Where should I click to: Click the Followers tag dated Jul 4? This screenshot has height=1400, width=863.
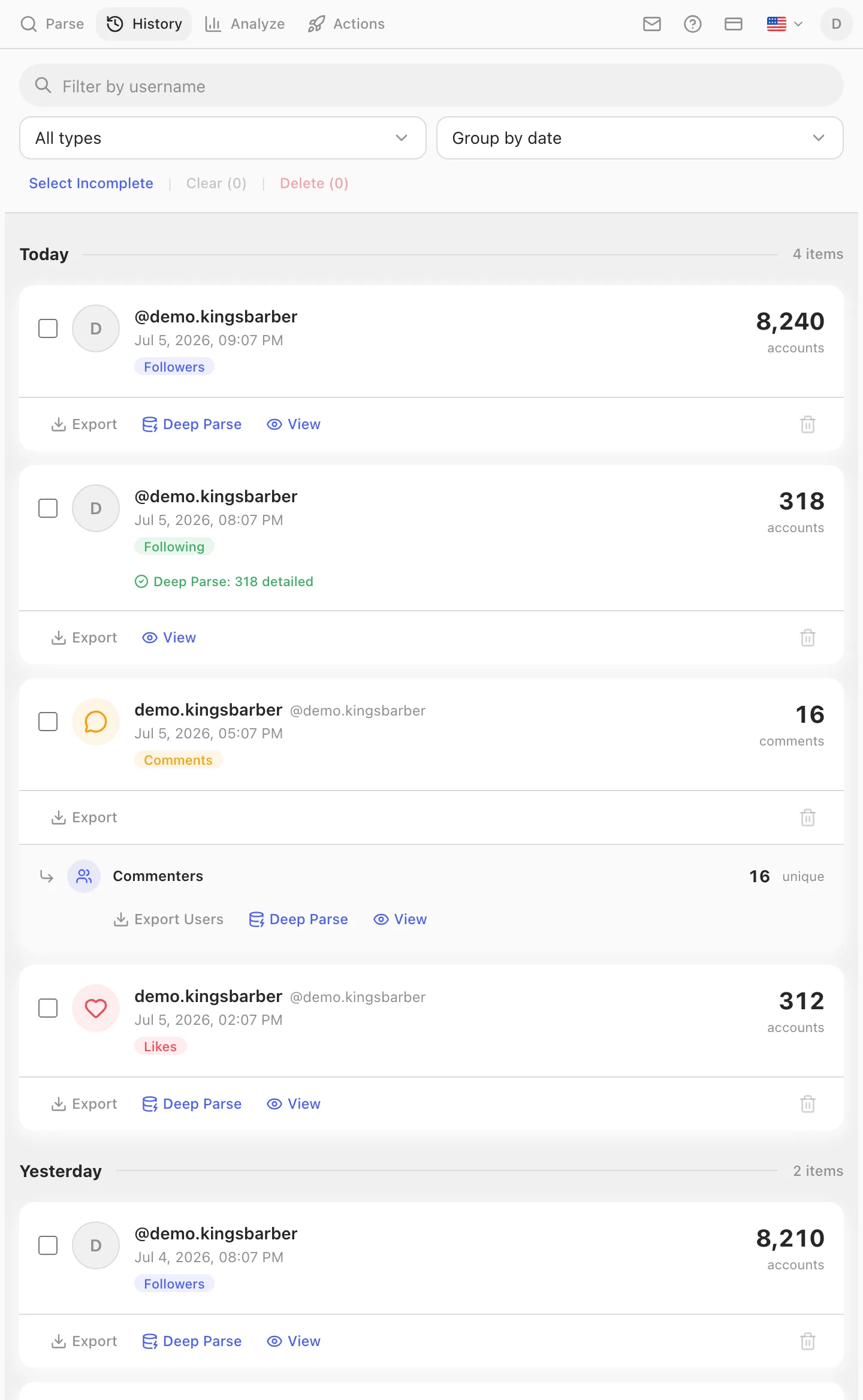174,1284
